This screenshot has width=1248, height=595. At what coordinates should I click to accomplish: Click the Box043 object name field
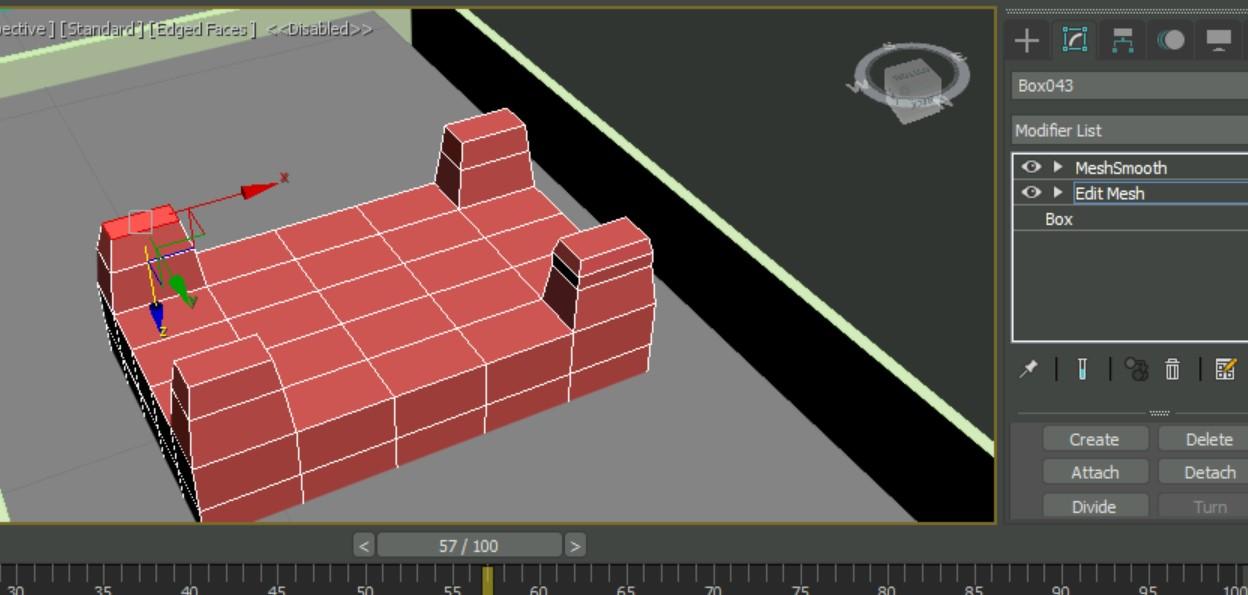[x=1130, y=85]
